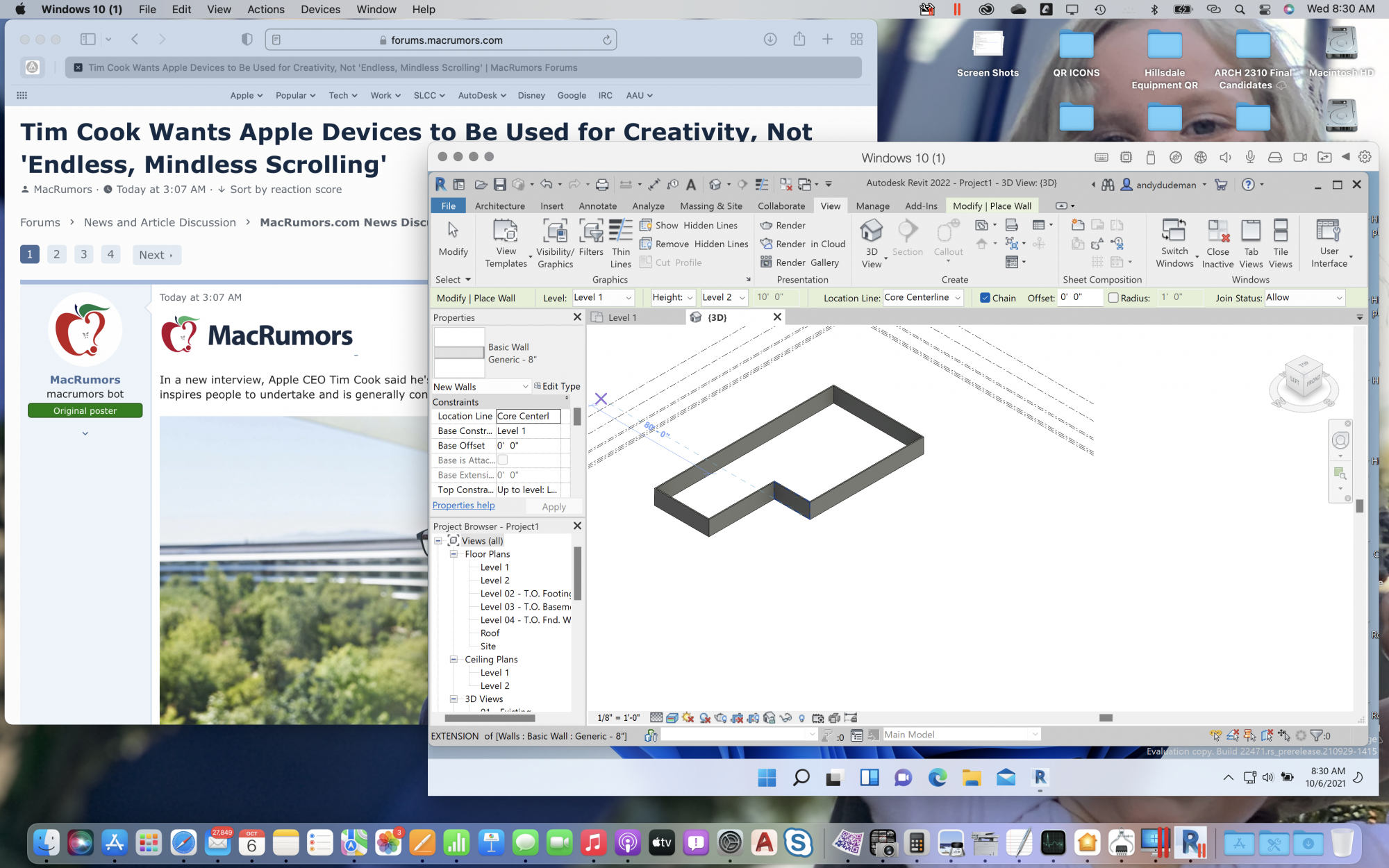Screen dimensions: 1389x868
Task: Open the Devices menu in macOS menu bar
Action: pyautogui.click(x=320, y=9)
